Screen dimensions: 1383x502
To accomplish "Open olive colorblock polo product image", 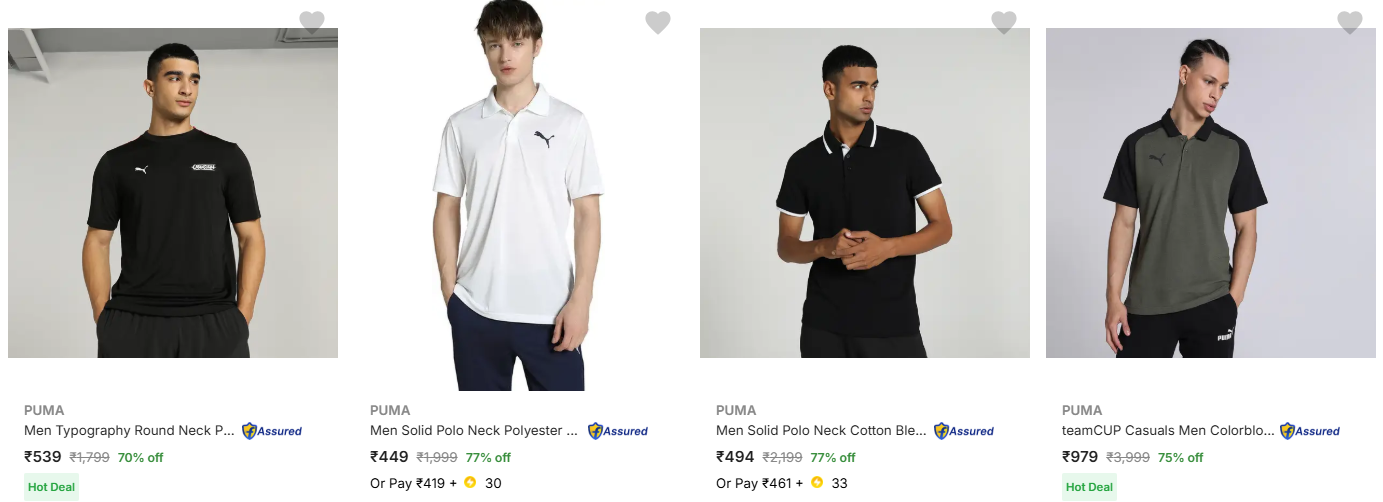I will click(x=1211, y=193).
